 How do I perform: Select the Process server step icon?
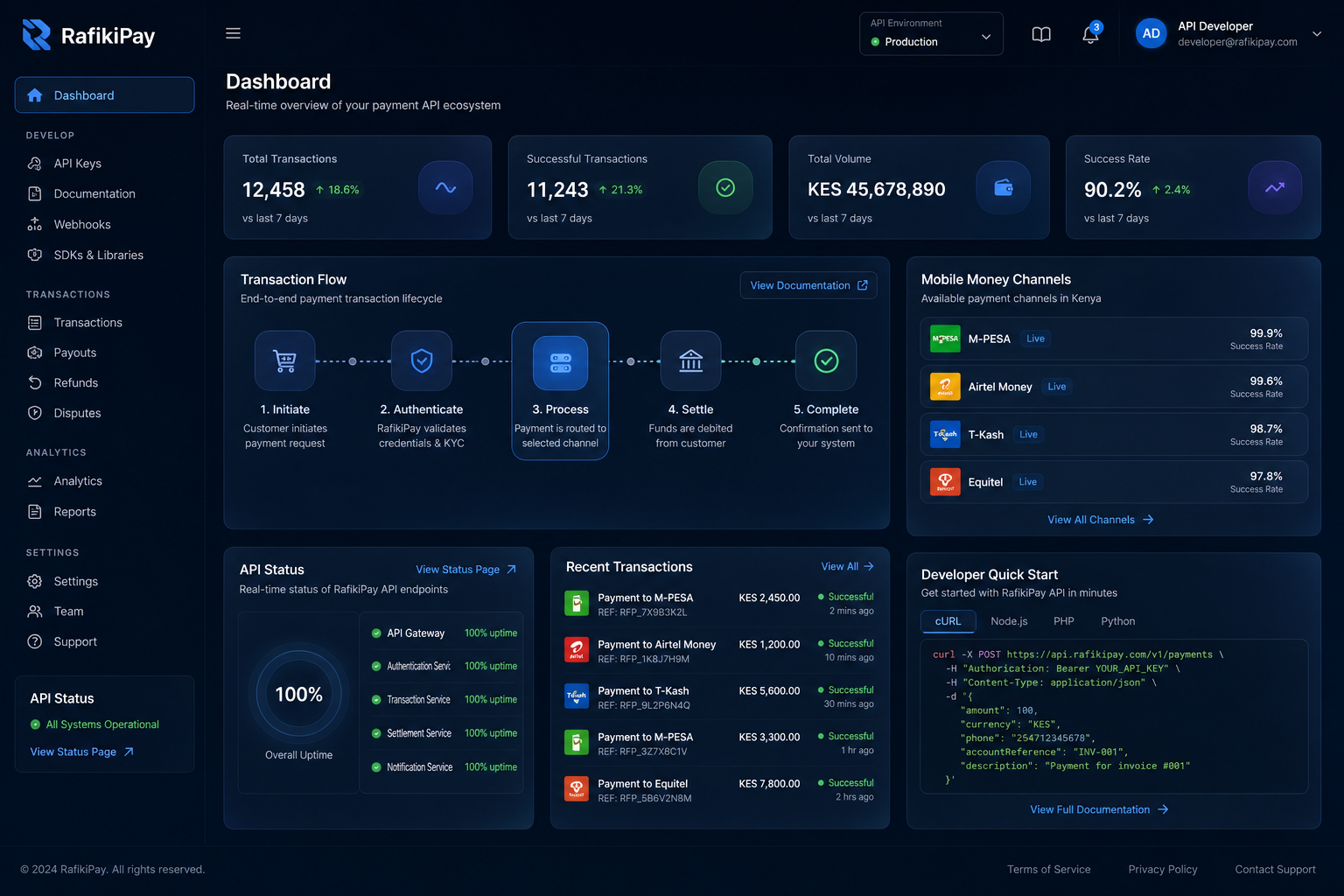tap(561, 362)
